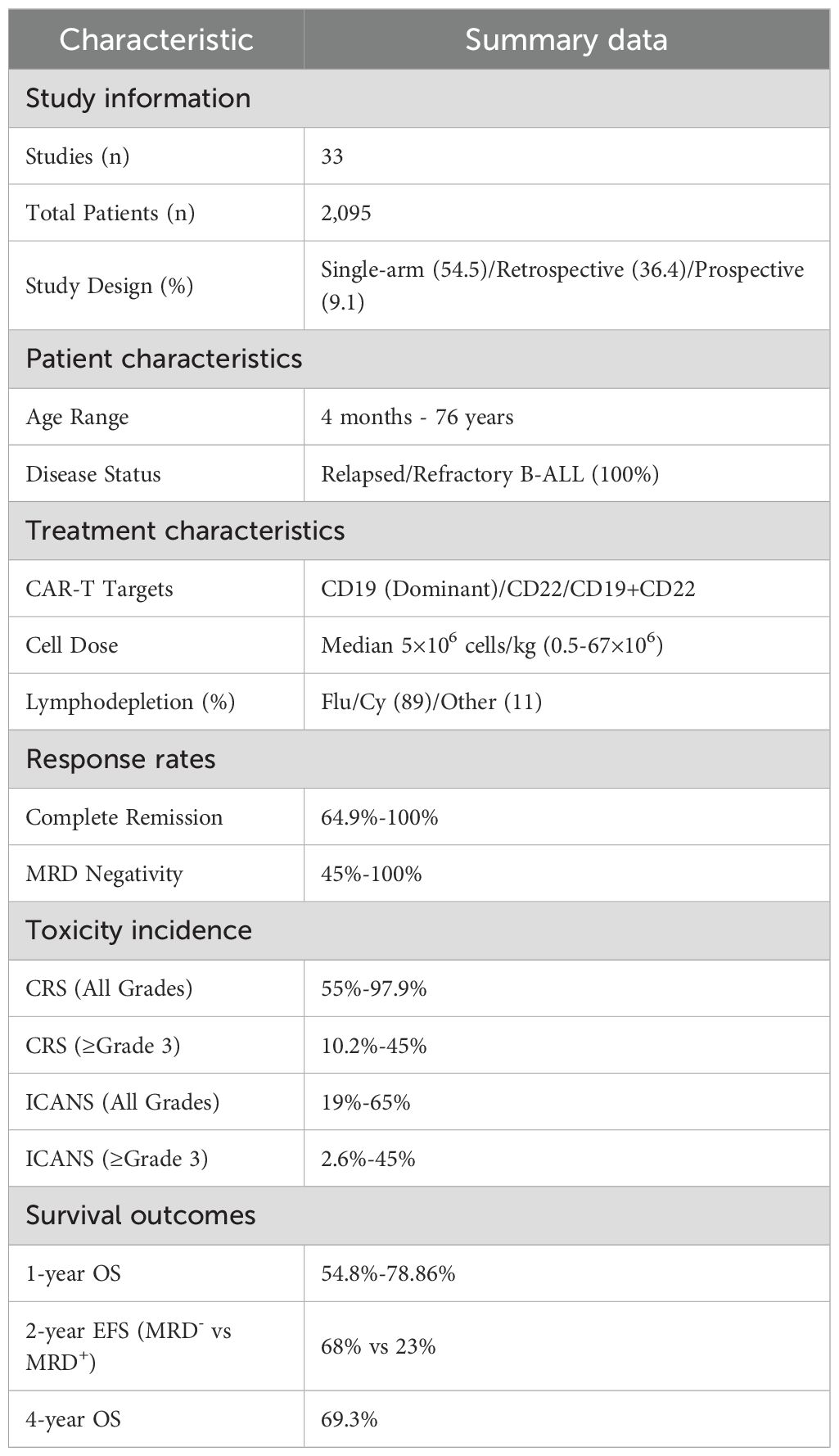The width and height of the screenshot is (839, 1456).
Task: Select the Toxicity incidence section header
Action: tap(138, 930)
